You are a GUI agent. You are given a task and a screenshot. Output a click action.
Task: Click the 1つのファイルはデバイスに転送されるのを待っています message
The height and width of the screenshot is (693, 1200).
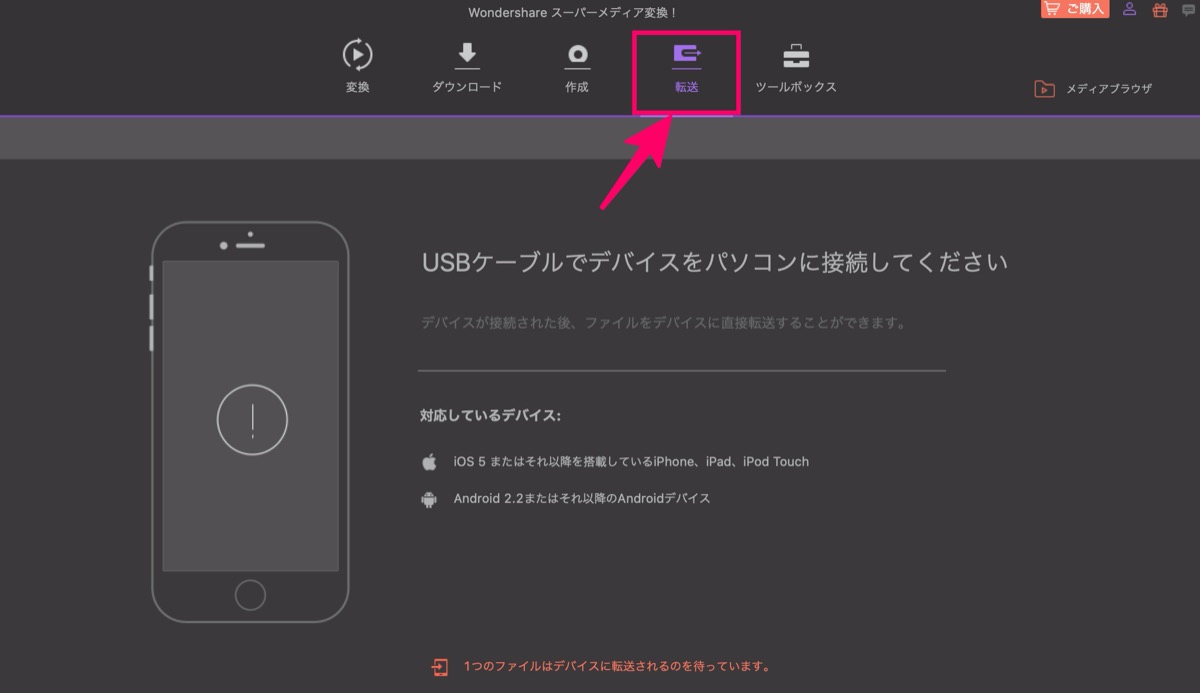click(x=616, y=666)
